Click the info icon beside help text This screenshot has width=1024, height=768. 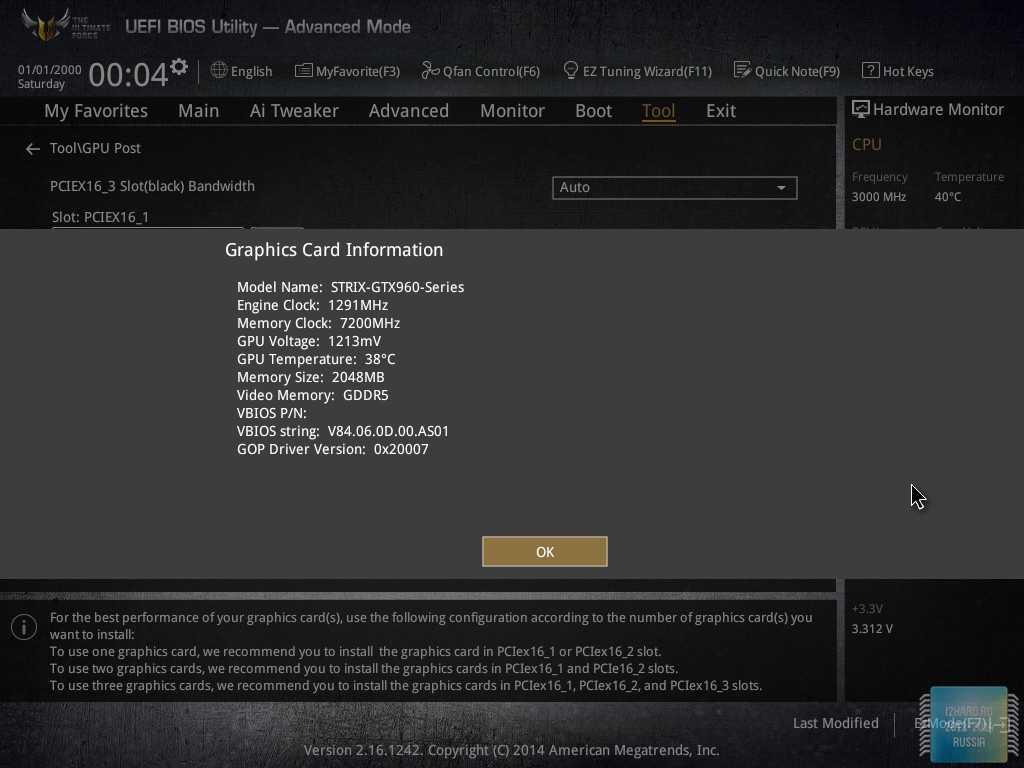pos(24,627)
